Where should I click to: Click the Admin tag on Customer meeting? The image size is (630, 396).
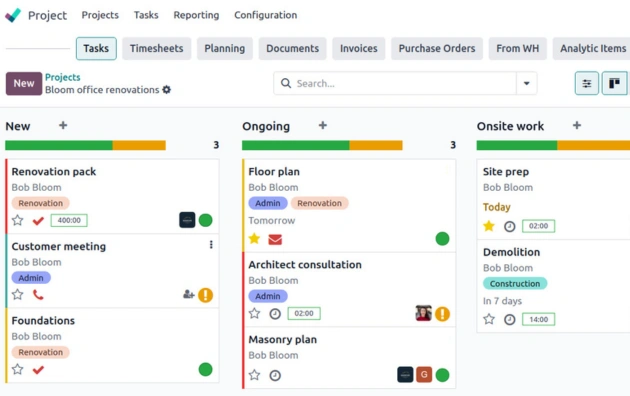[x=31, y=278]
